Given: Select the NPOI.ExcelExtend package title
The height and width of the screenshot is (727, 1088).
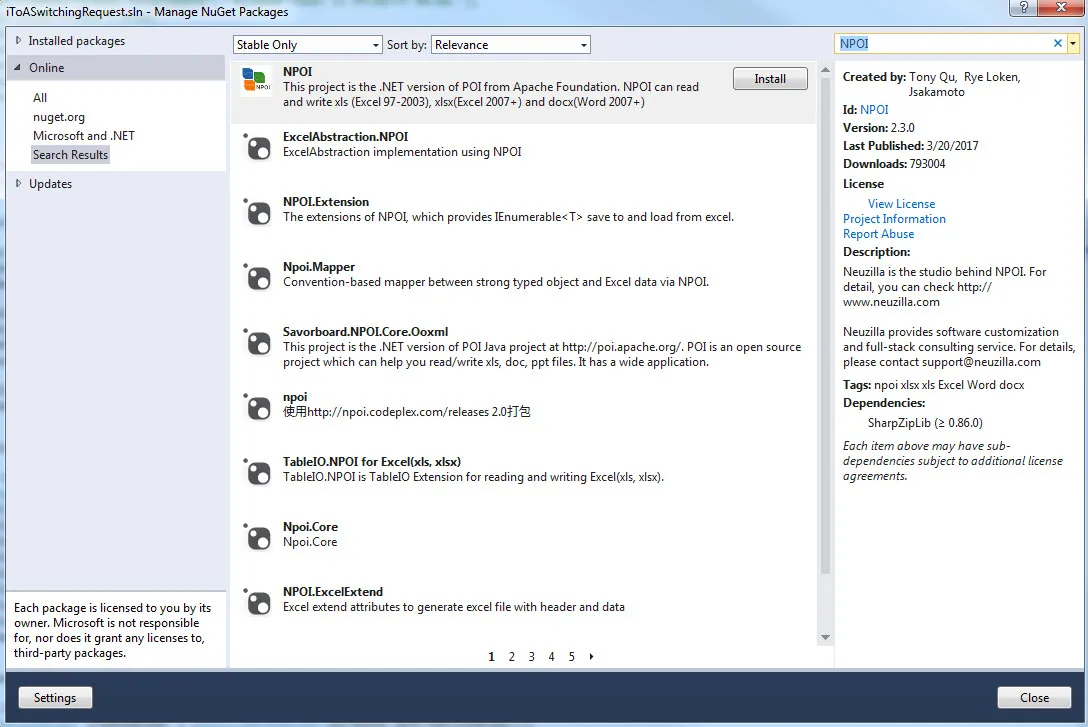Looking at the screenshot, I should pos(332,592).
